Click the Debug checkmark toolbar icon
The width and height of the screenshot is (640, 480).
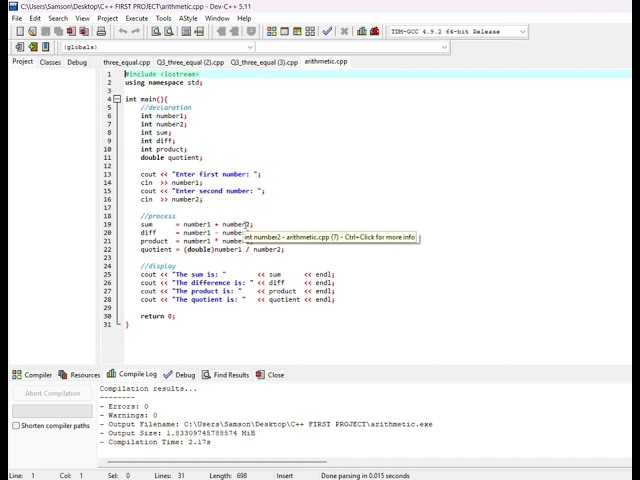327,31
